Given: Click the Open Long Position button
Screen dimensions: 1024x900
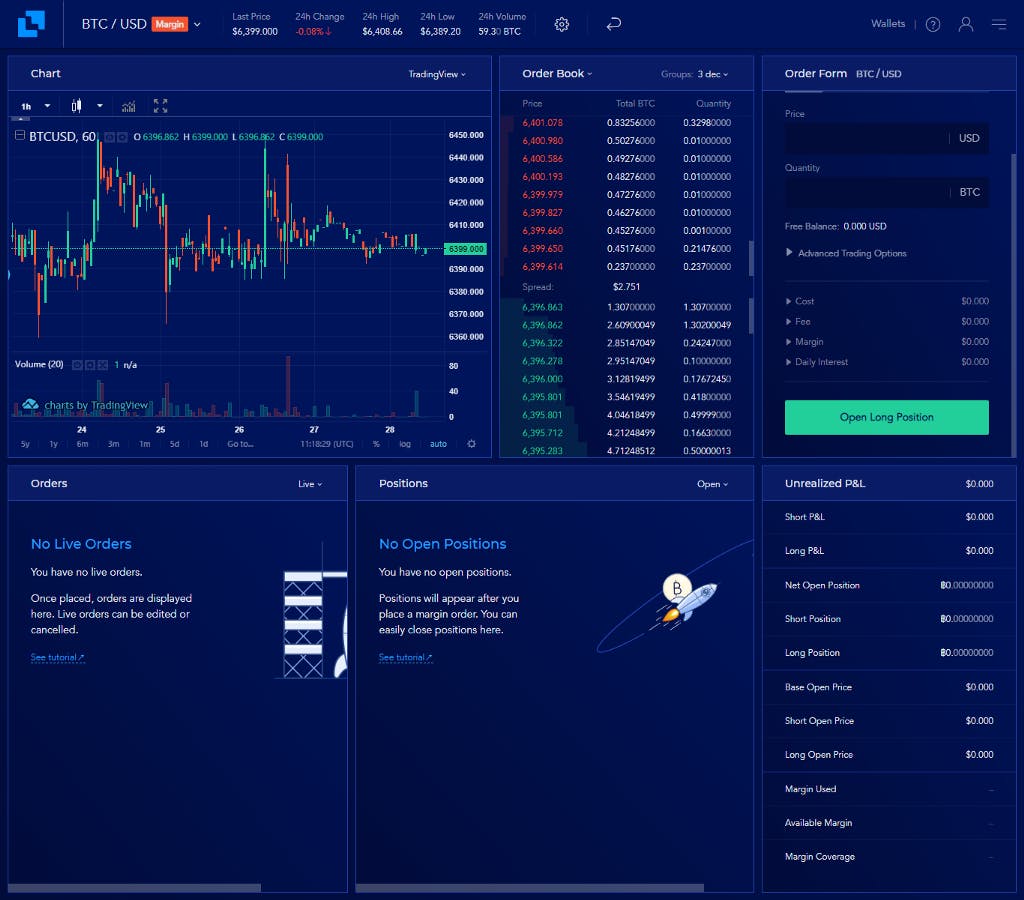Looking at the screenshot, I should pos(886,417).
